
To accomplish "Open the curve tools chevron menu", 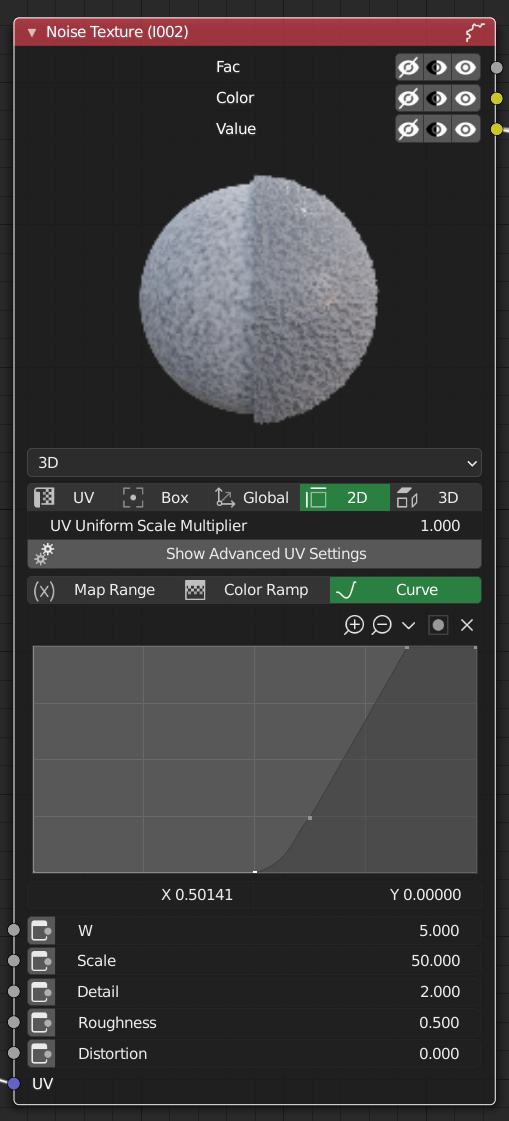I will [409, 626].
